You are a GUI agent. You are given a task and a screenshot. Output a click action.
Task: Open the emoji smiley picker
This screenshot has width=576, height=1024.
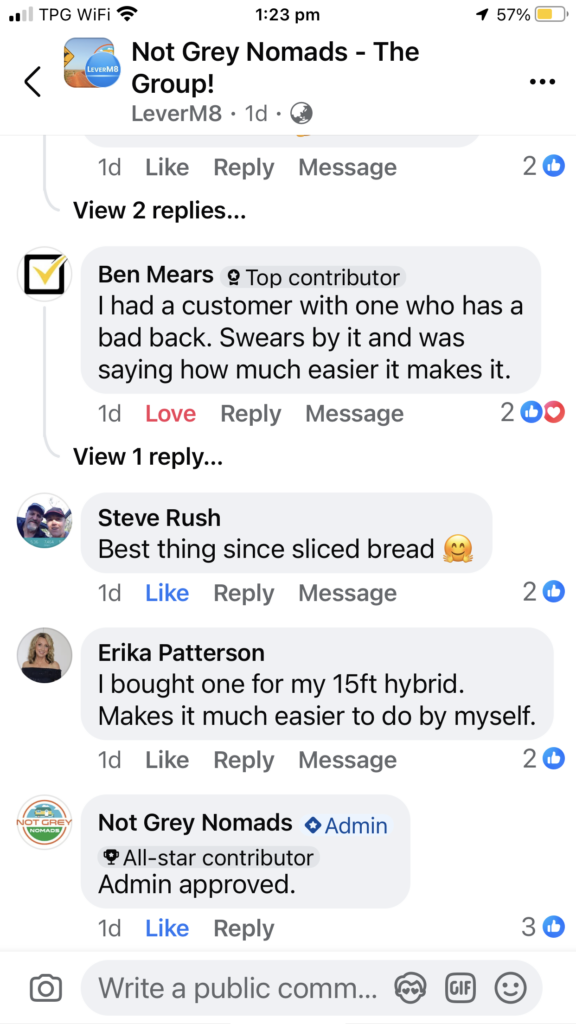[510, 988]
